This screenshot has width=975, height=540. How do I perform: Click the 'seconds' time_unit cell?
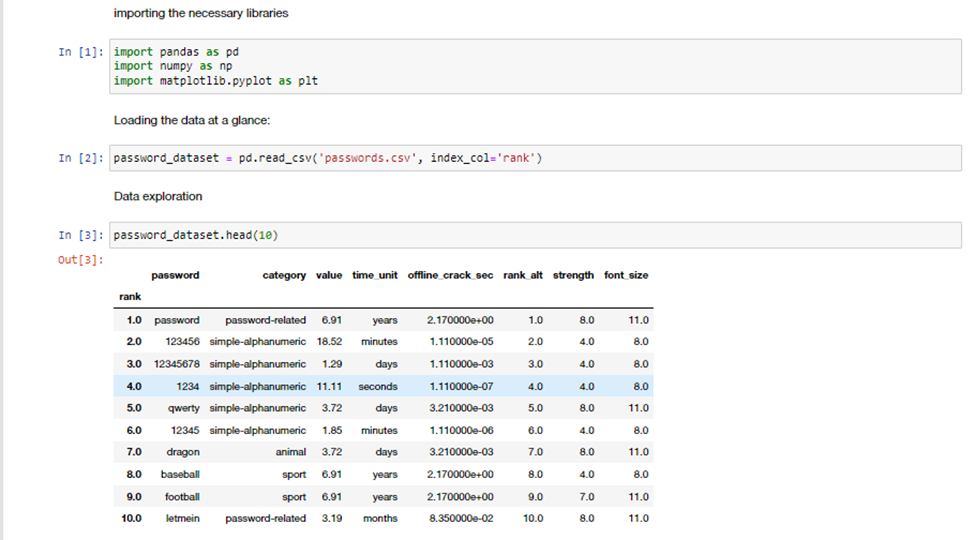pyautogui.click(x=378, y=386)
